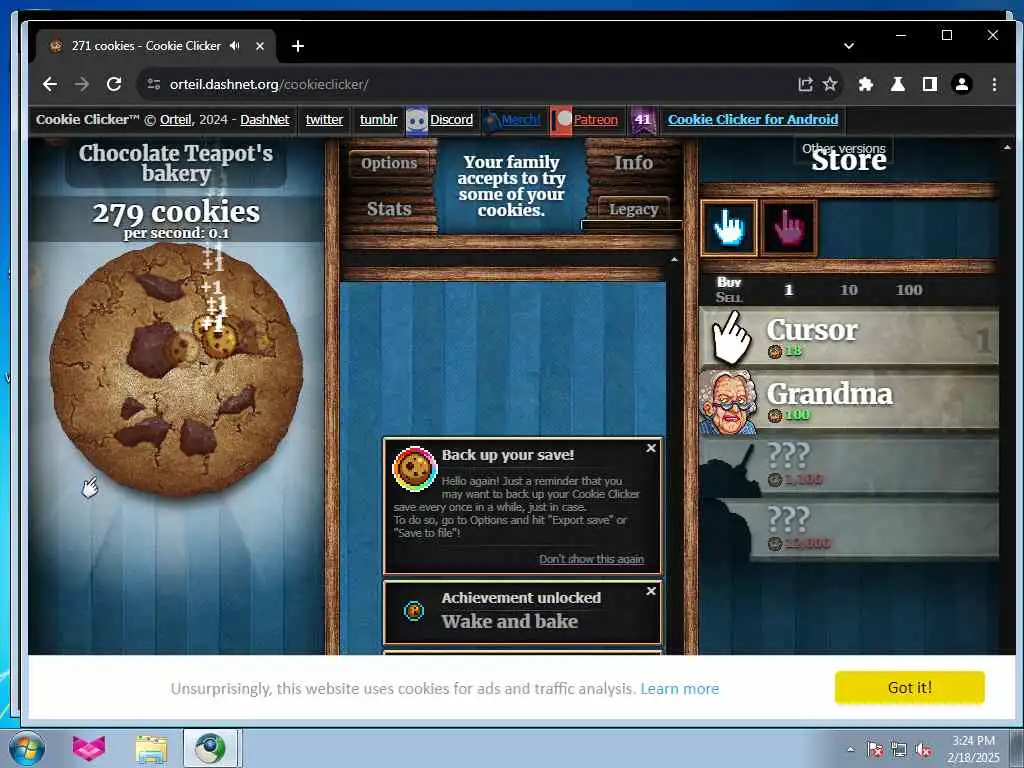
Task: Open a new browser tab
Action: tap(298, 46)
